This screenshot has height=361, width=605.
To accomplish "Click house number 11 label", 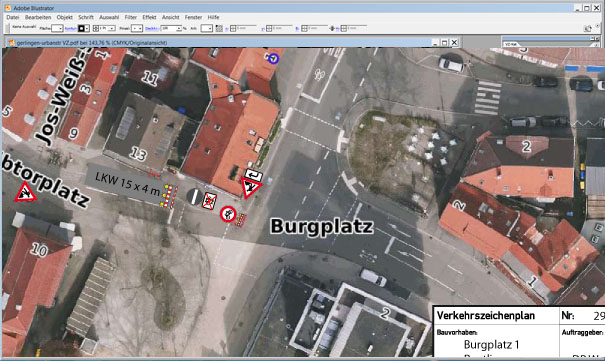I will [x=150, y=78].
